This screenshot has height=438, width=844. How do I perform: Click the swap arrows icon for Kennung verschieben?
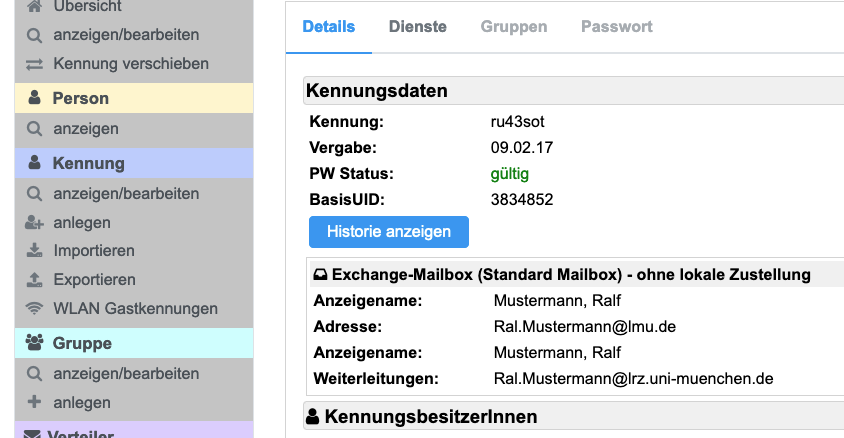pos(34,64)
